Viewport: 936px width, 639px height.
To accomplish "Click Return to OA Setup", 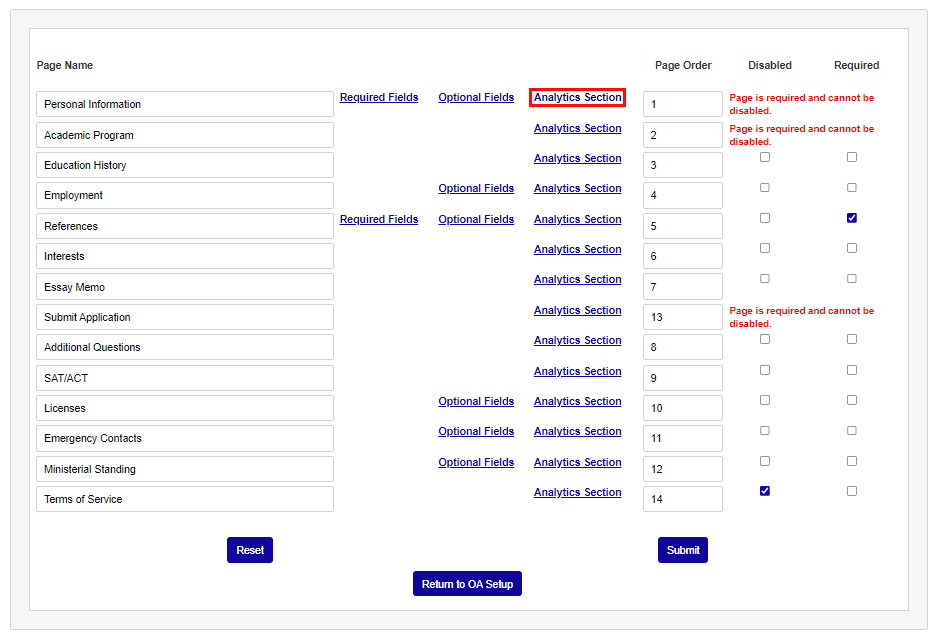I will 467,583.
